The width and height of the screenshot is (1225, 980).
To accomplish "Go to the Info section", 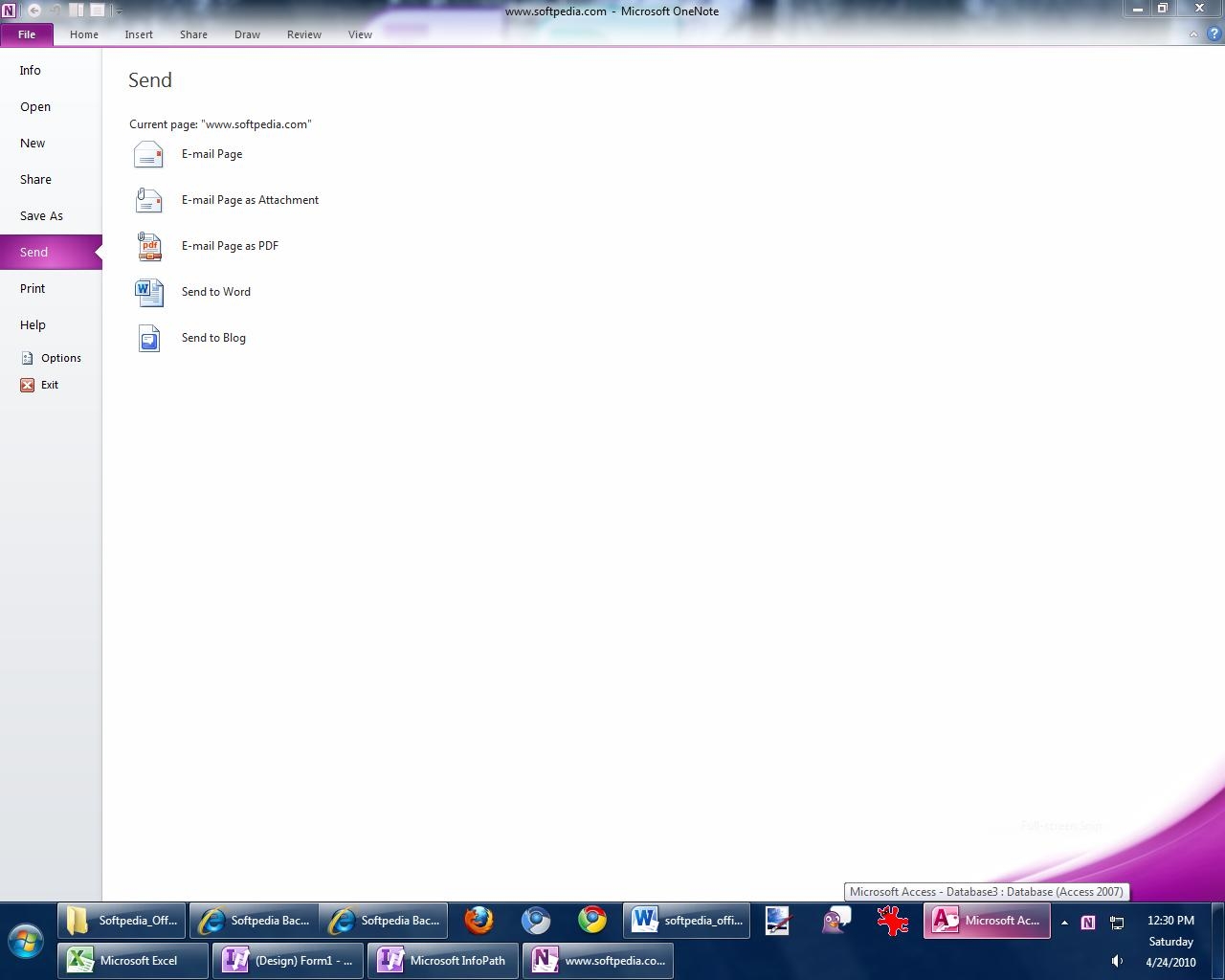I will coord(31,71).
